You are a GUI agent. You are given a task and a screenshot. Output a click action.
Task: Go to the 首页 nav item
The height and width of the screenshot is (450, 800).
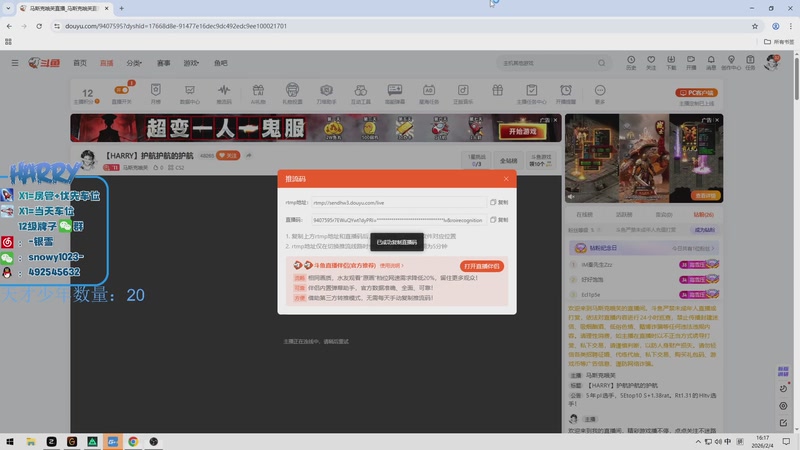coord(80,63)
